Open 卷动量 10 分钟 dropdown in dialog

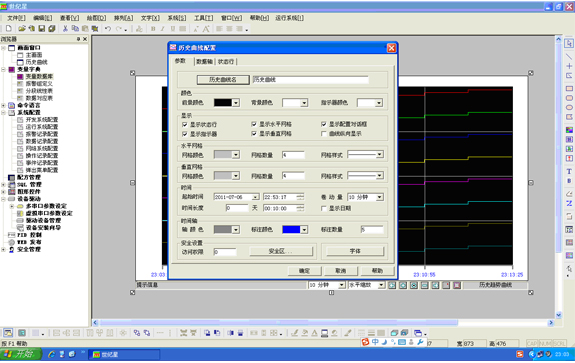pyautogui.click(x=380, y=197)
